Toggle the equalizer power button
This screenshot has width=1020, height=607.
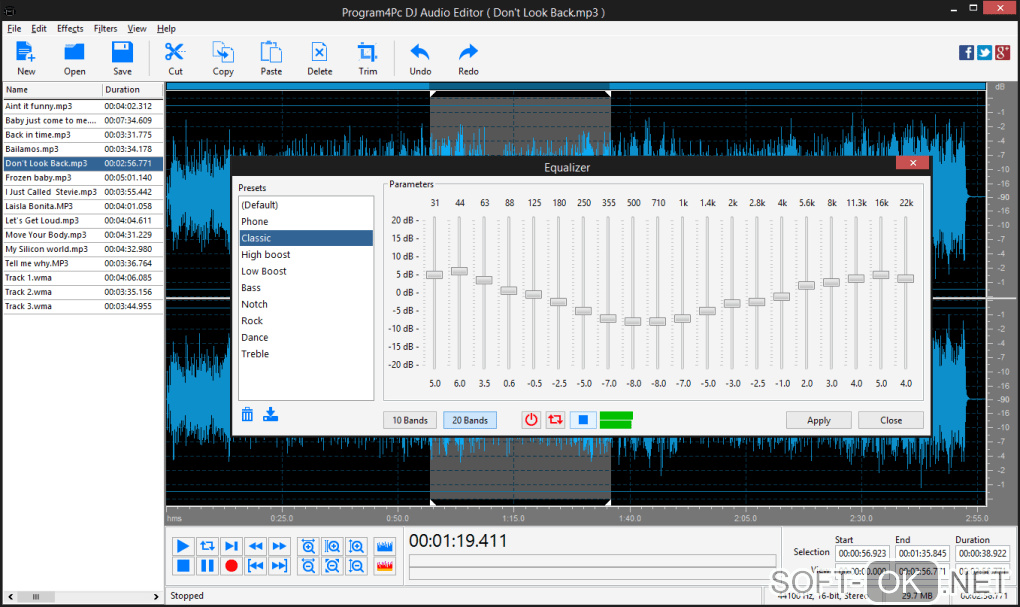pos(531,420)
